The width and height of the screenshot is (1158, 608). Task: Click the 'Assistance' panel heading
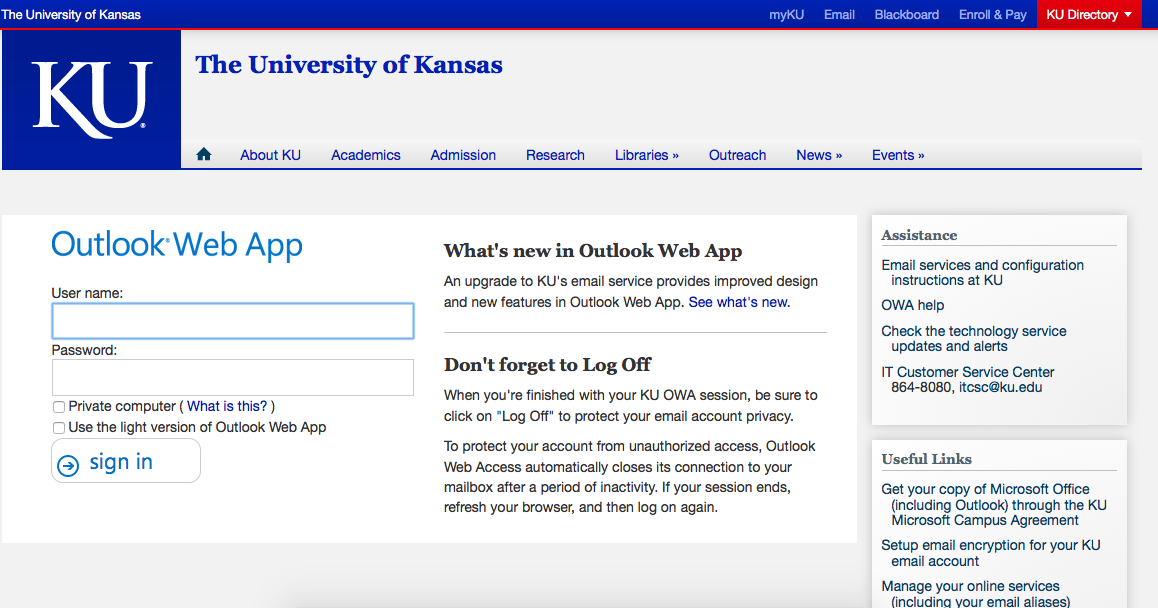pos(919,235)
